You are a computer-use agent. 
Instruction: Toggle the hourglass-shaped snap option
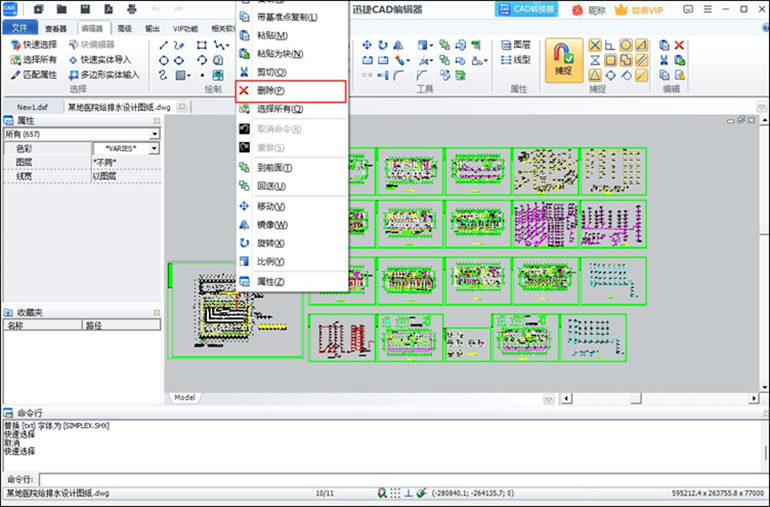click(x=595, y=60)
